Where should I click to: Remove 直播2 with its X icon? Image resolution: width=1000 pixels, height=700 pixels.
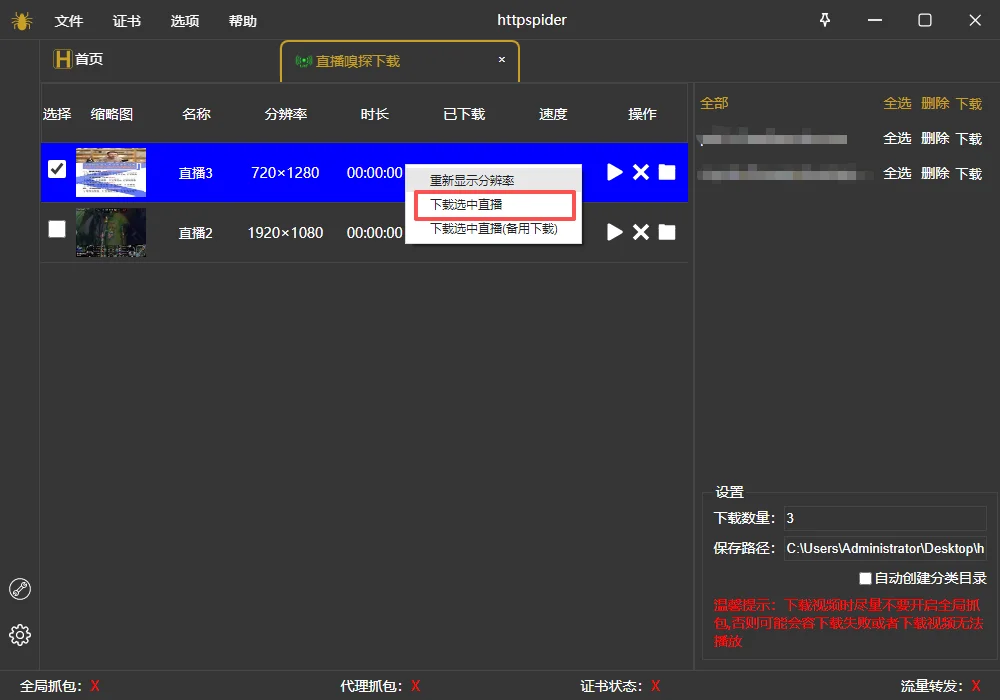(641, 232)
